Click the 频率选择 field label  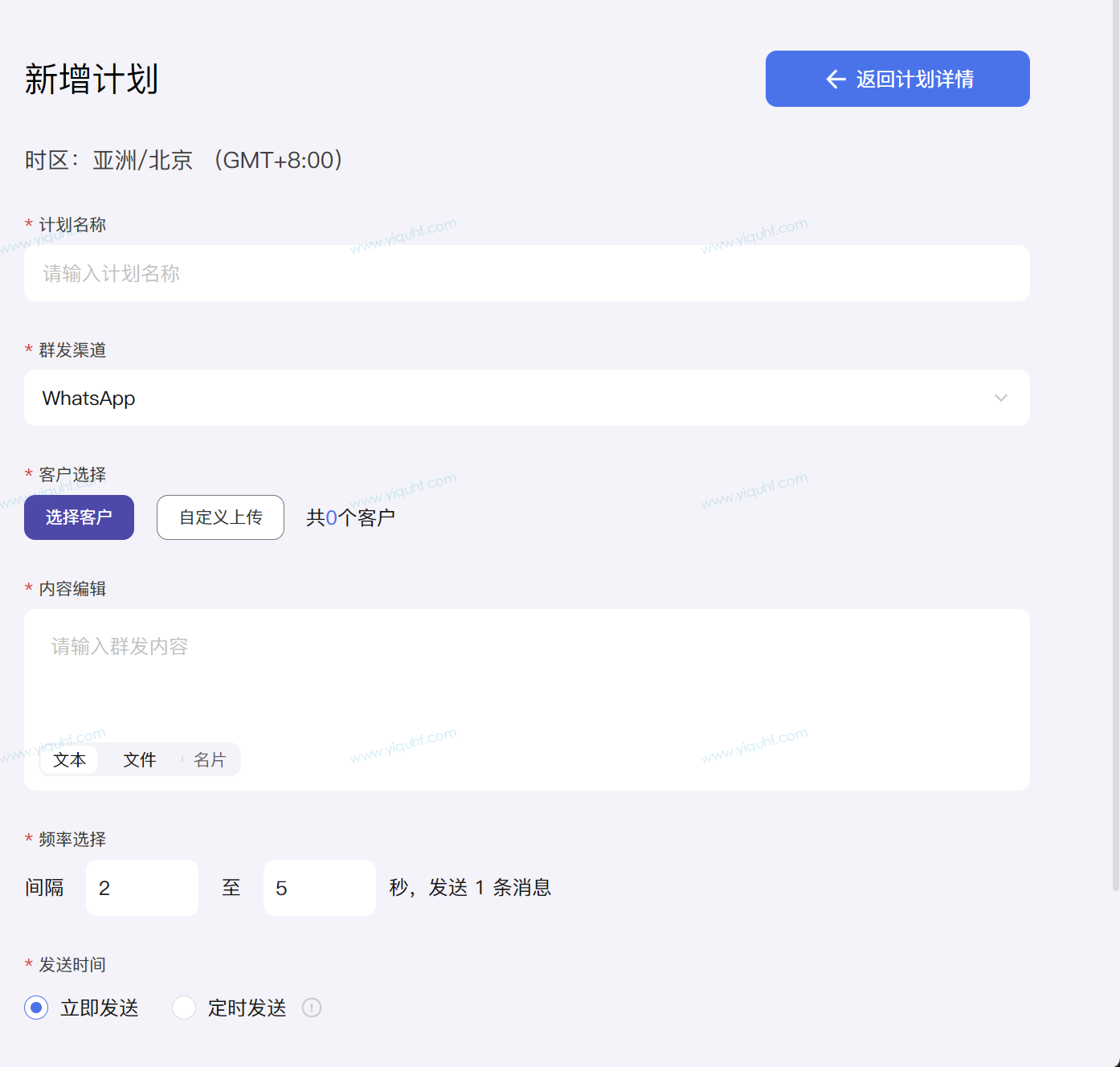72,840
